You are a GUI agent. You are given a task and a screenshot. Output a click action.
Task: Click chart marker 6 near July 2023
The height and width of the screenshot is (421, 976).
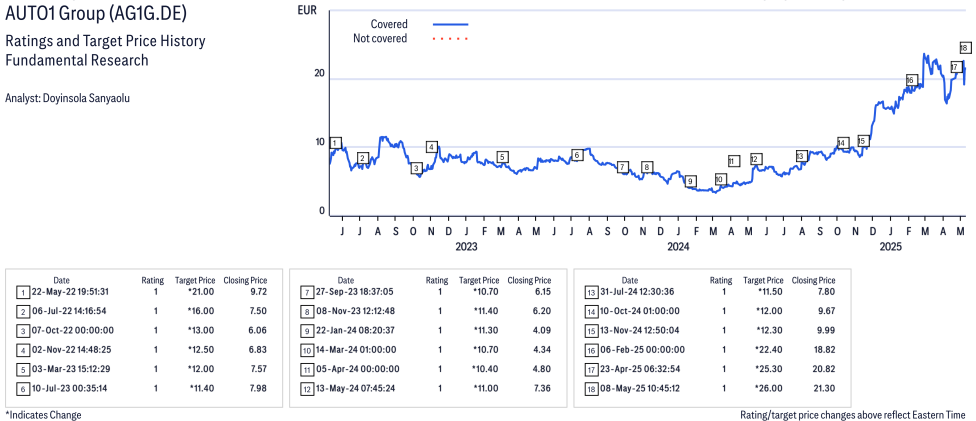tap(577, 155)
